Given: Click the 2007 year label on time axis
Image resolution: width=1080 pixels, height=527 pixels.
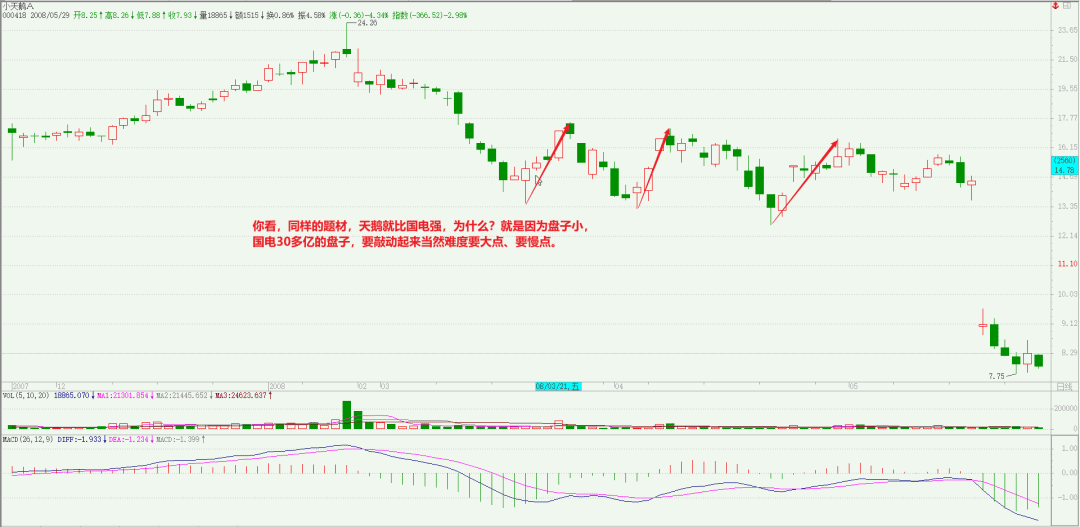Looking at the screenshot, I should point(21,386).
